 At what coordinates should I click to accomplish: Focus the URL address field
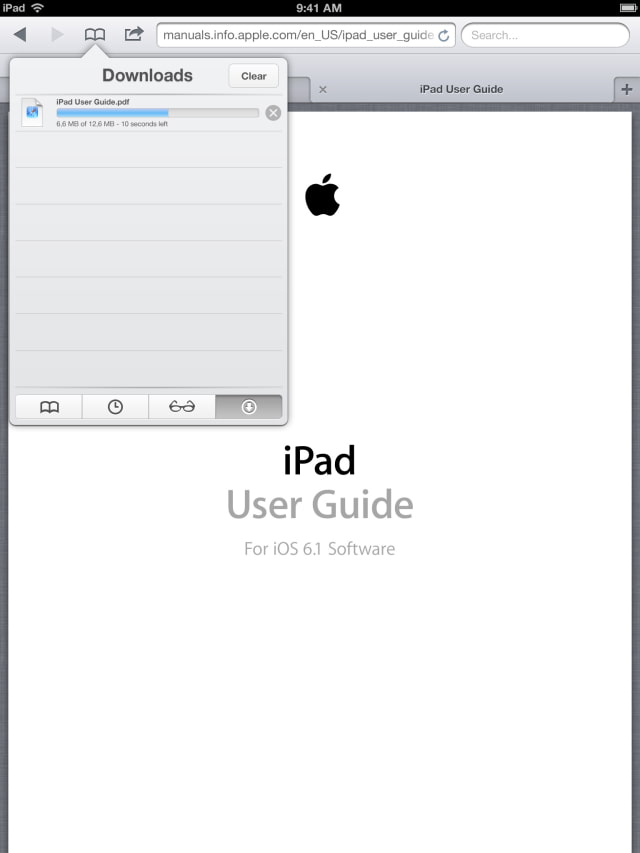(306, 35)
